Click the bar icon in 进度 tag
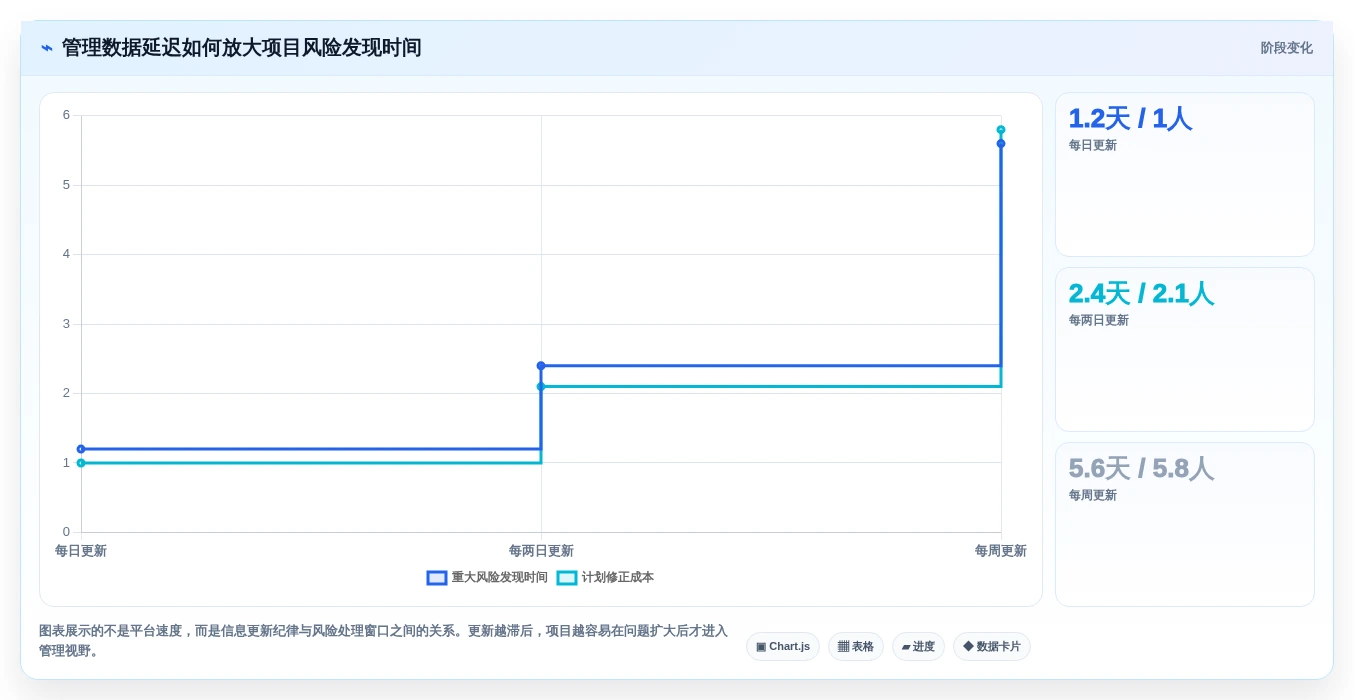Screen dimensions: 1354x700 (x=906, y=647)
